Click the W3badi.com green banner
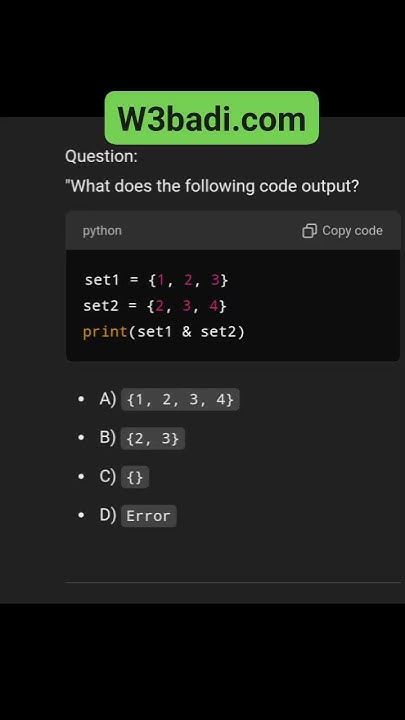405x720 pixels. coord(212,118)
